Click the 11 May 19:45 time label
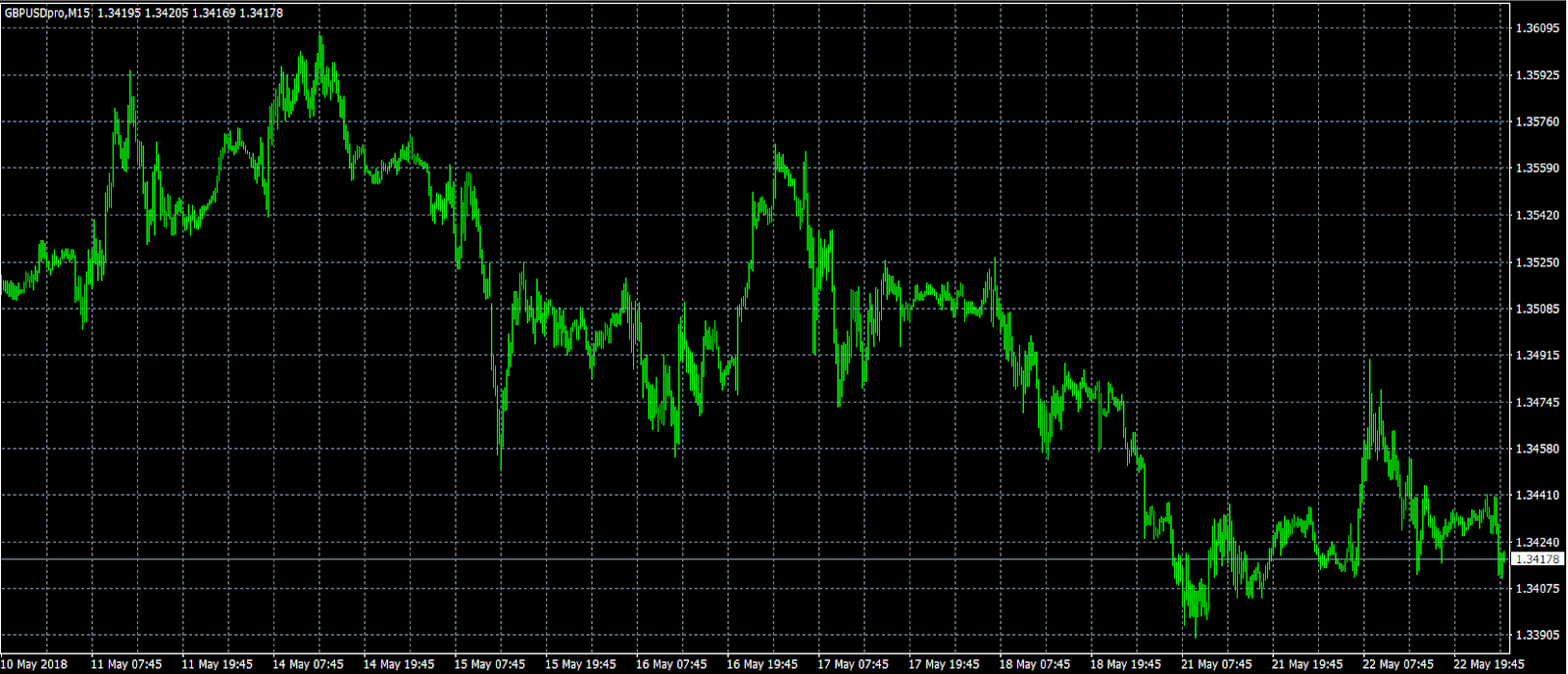 (x=218, y=664)
